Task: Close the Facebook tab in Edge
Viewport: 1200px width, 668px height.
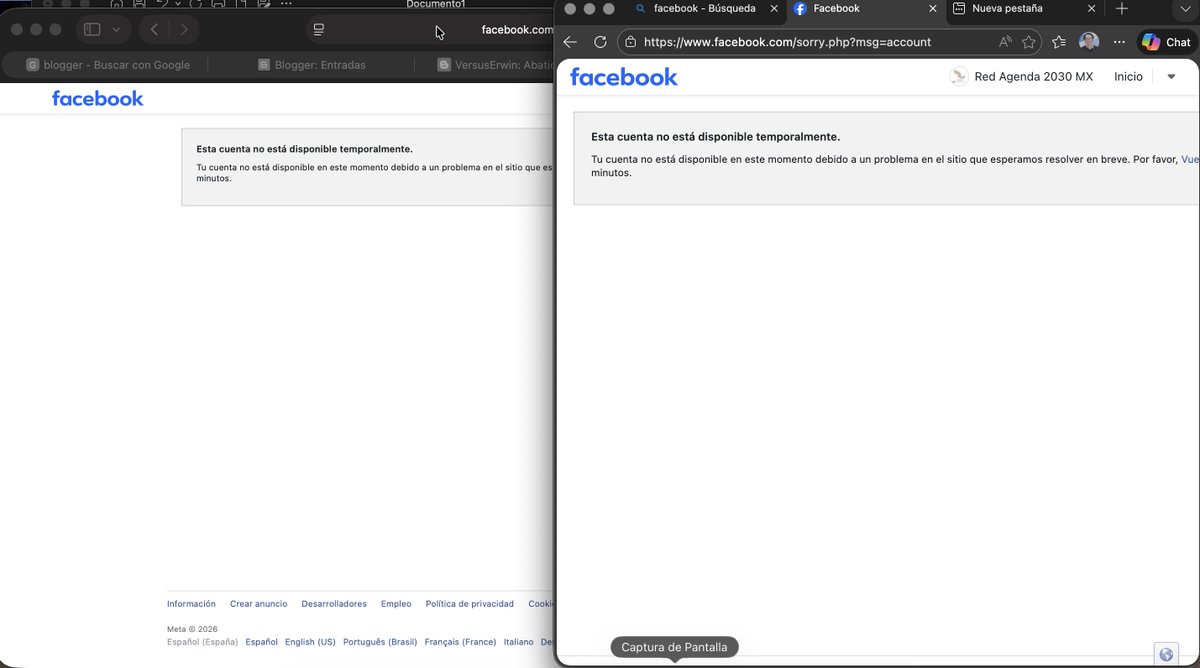Action: click(932, 8)
